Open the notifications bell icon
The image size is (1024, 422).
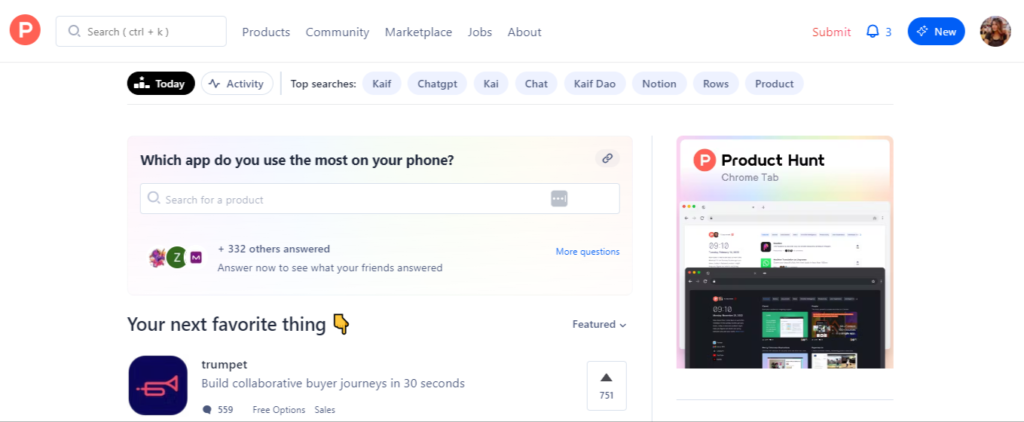[872, 31]
